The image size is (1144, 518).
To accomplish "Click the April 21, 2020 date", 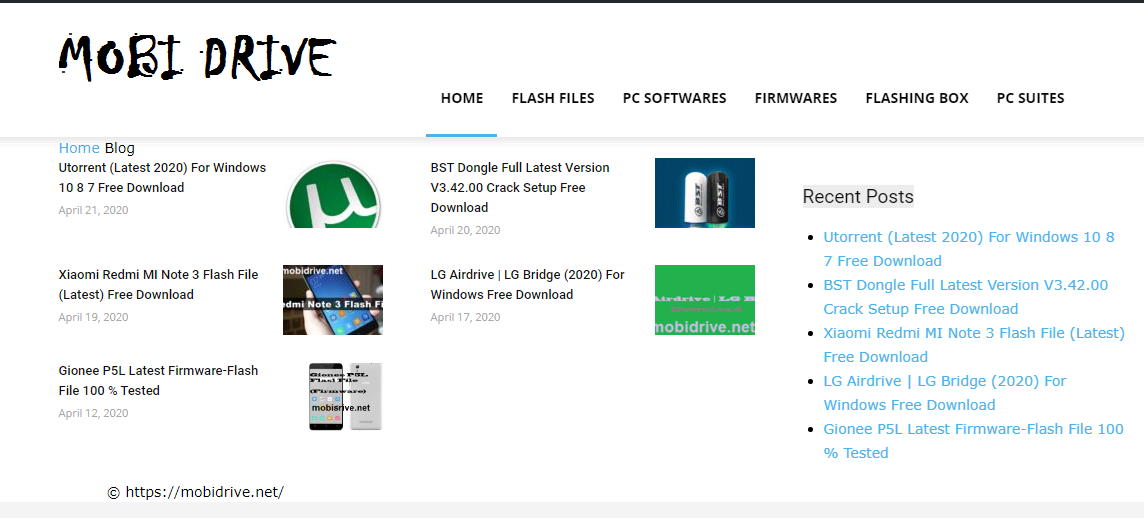I will 93,210.
